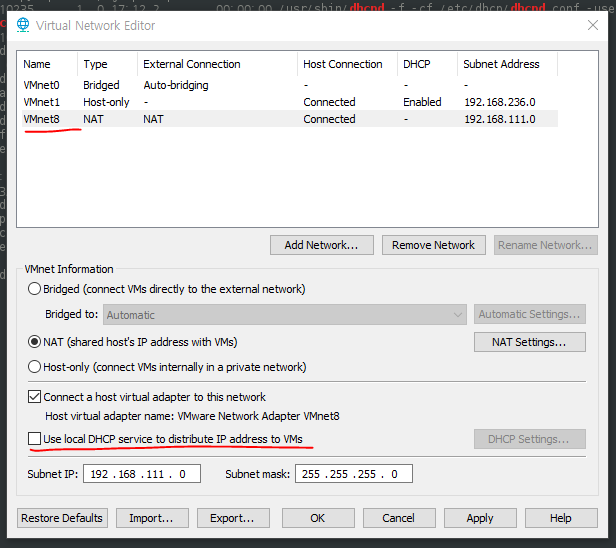The image size is (616, 548).
Task: Select the NAT radio option
Action: coord(35,342)
